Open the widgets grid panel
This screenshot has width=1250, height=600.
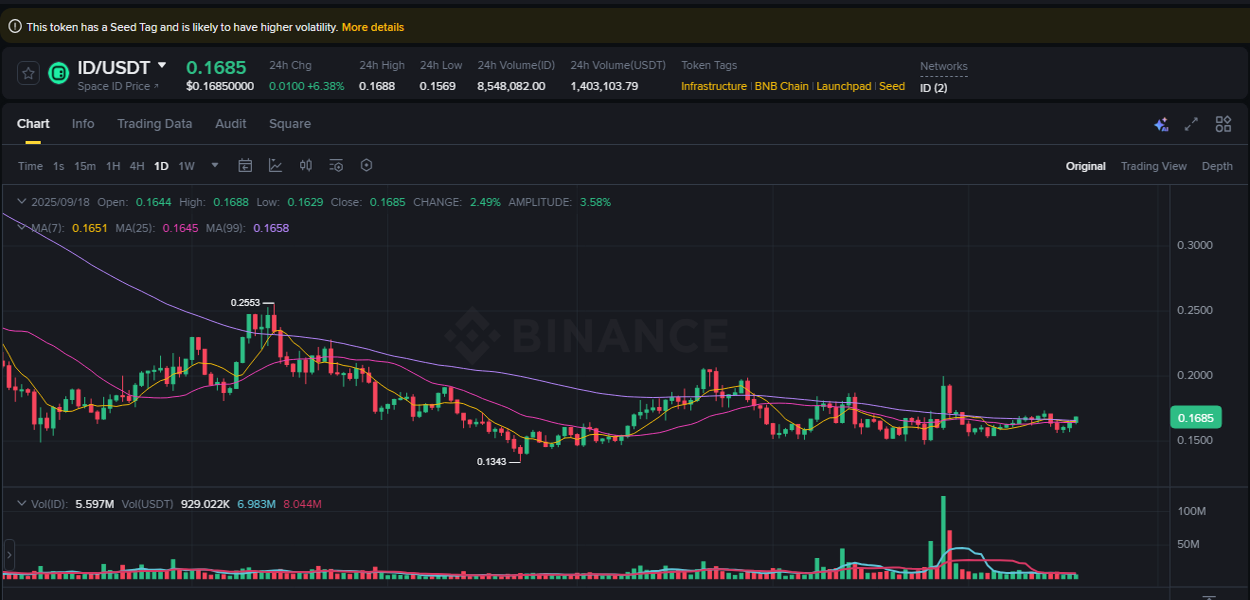1223,123
